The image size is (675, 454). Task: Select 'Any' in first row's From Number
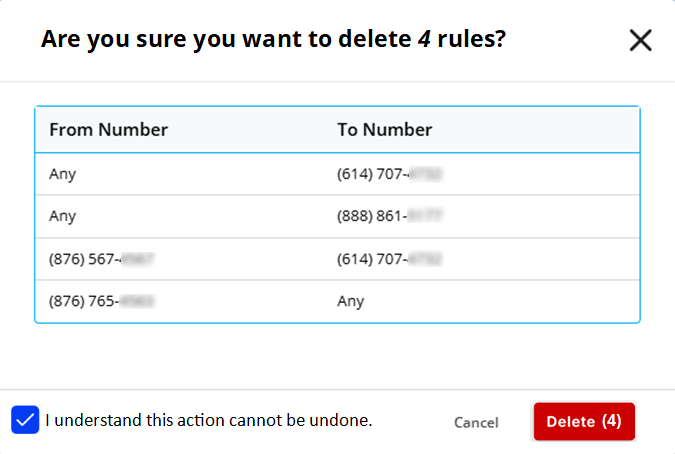(x=62, y=174)
